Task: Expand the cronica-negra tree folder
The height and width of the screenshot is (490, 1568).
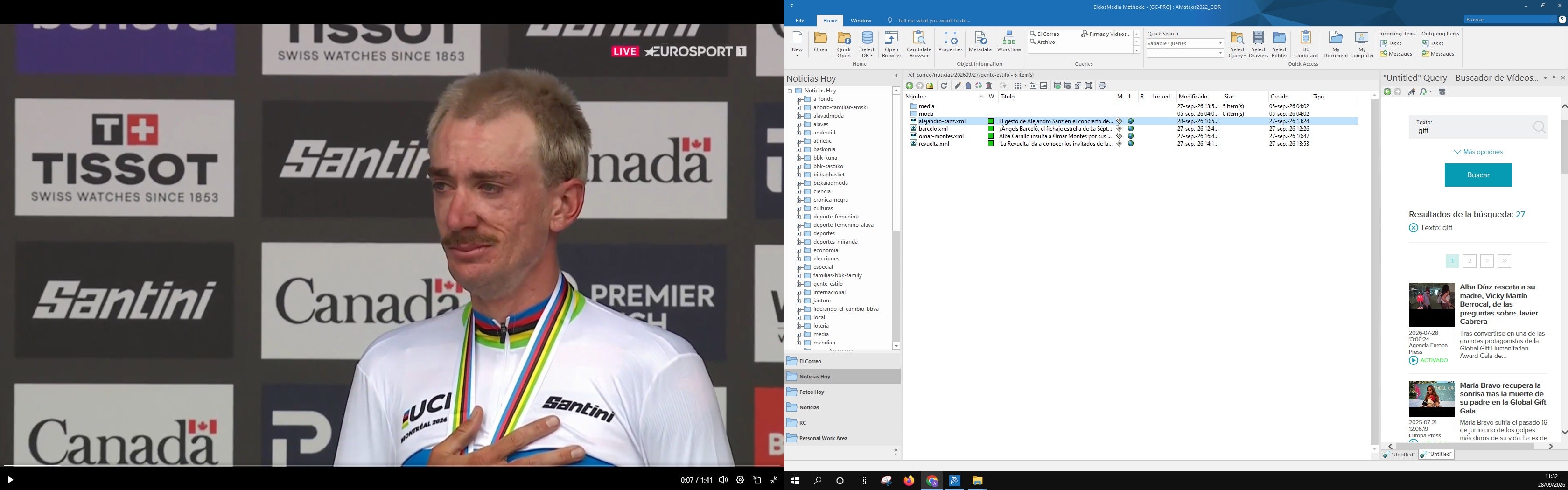Action: tap(798, 200)
